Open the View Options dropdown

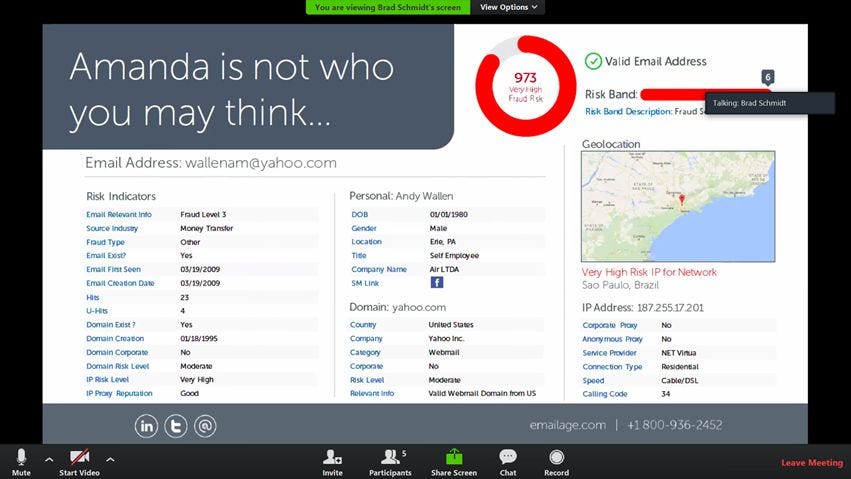tap(508, 7)
